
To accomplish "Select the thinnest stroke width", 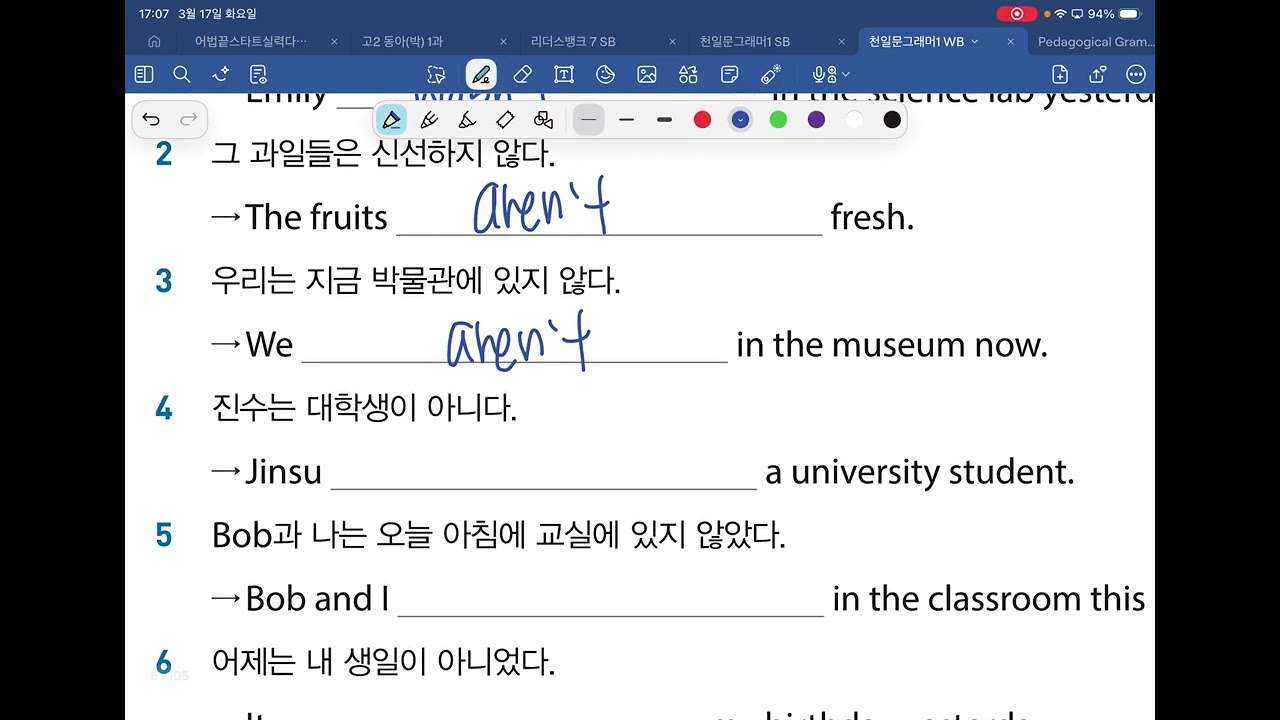I will 589,120.
